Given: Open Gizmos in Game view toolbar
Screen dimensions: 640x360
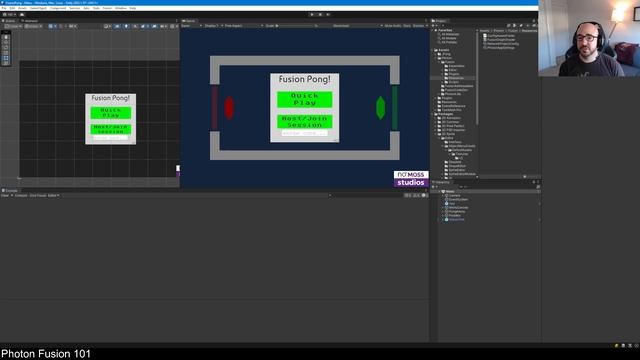Looking at the screenshot, I should point(420,26).
